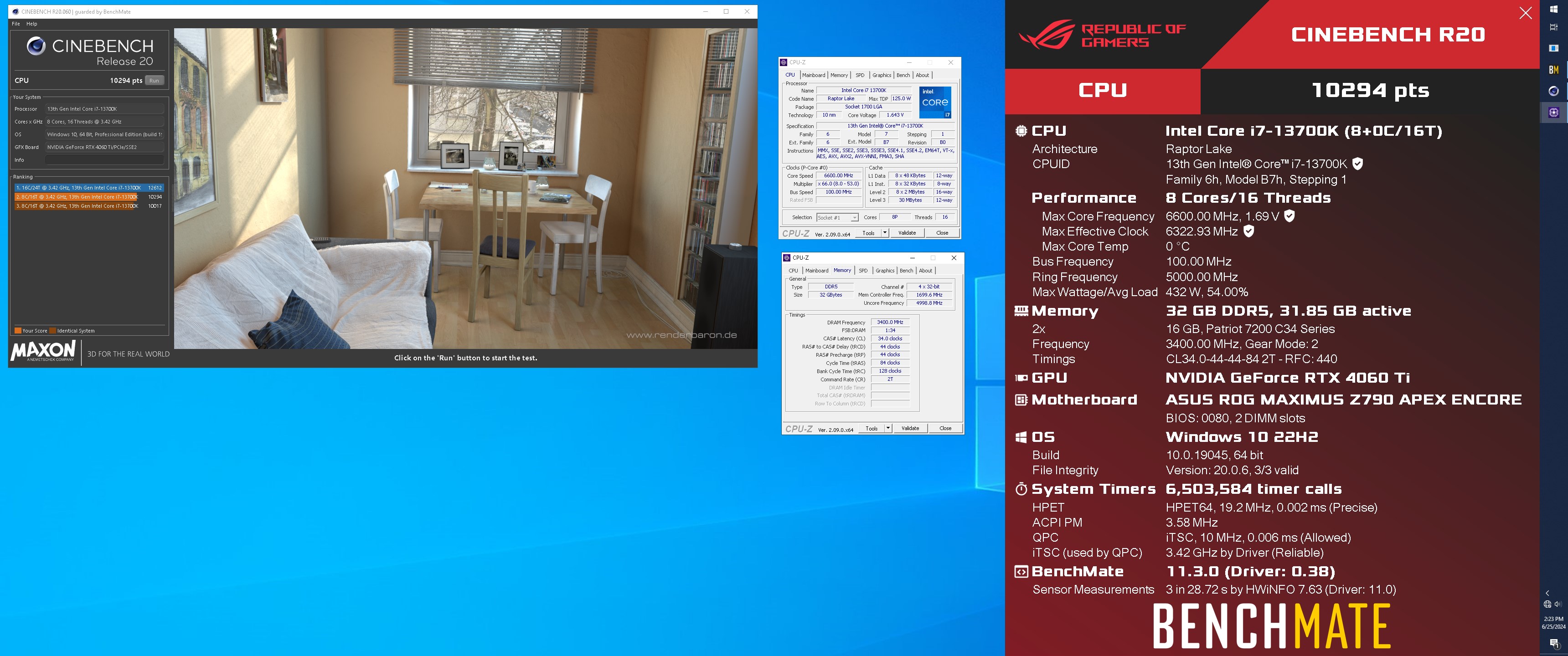The image size is (1568, 656).
Task: Click the Max TDP 125.0 W field in CPU-Z
Action: tap(902, 98)
